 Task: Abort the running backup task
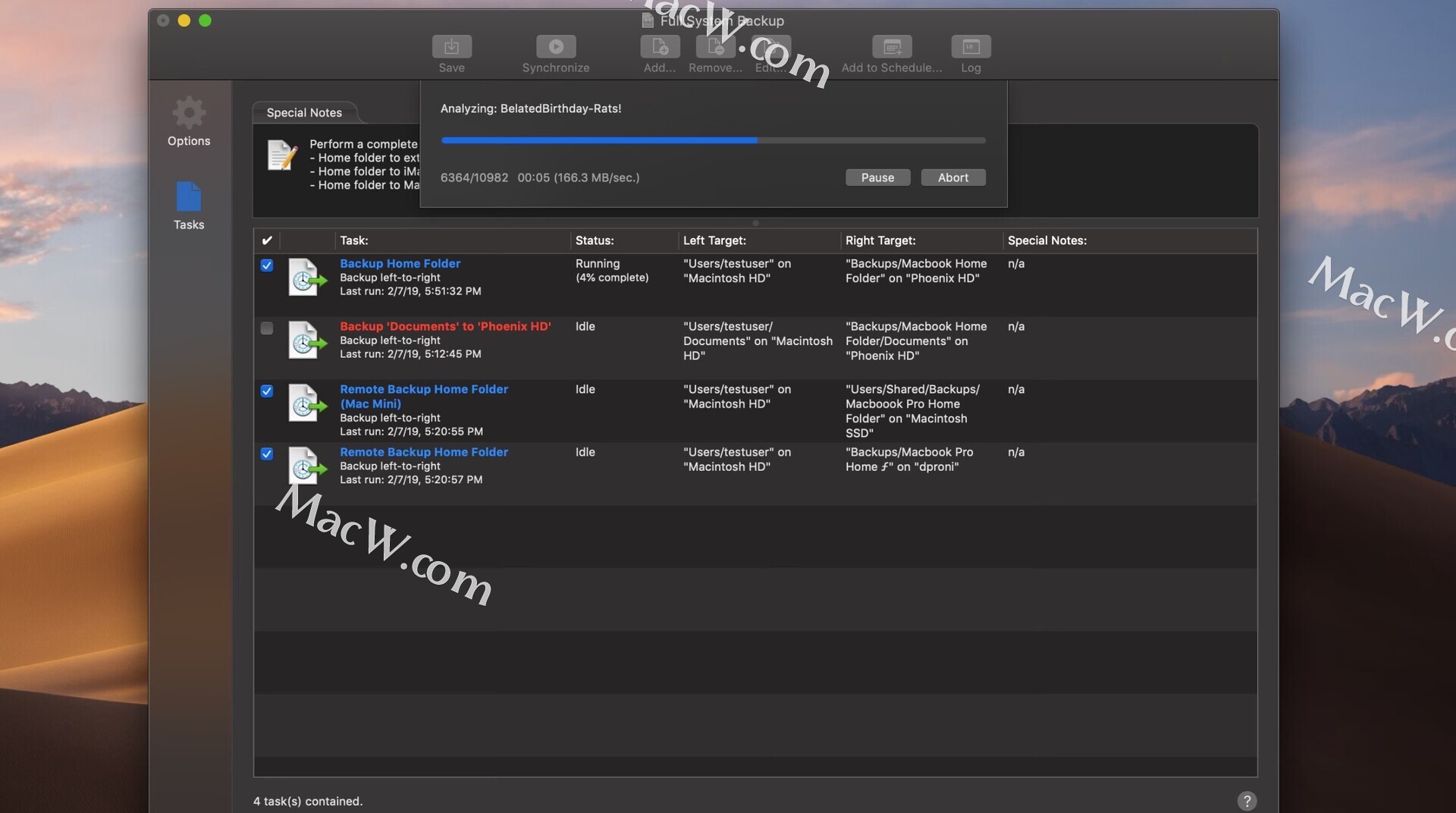952,177
